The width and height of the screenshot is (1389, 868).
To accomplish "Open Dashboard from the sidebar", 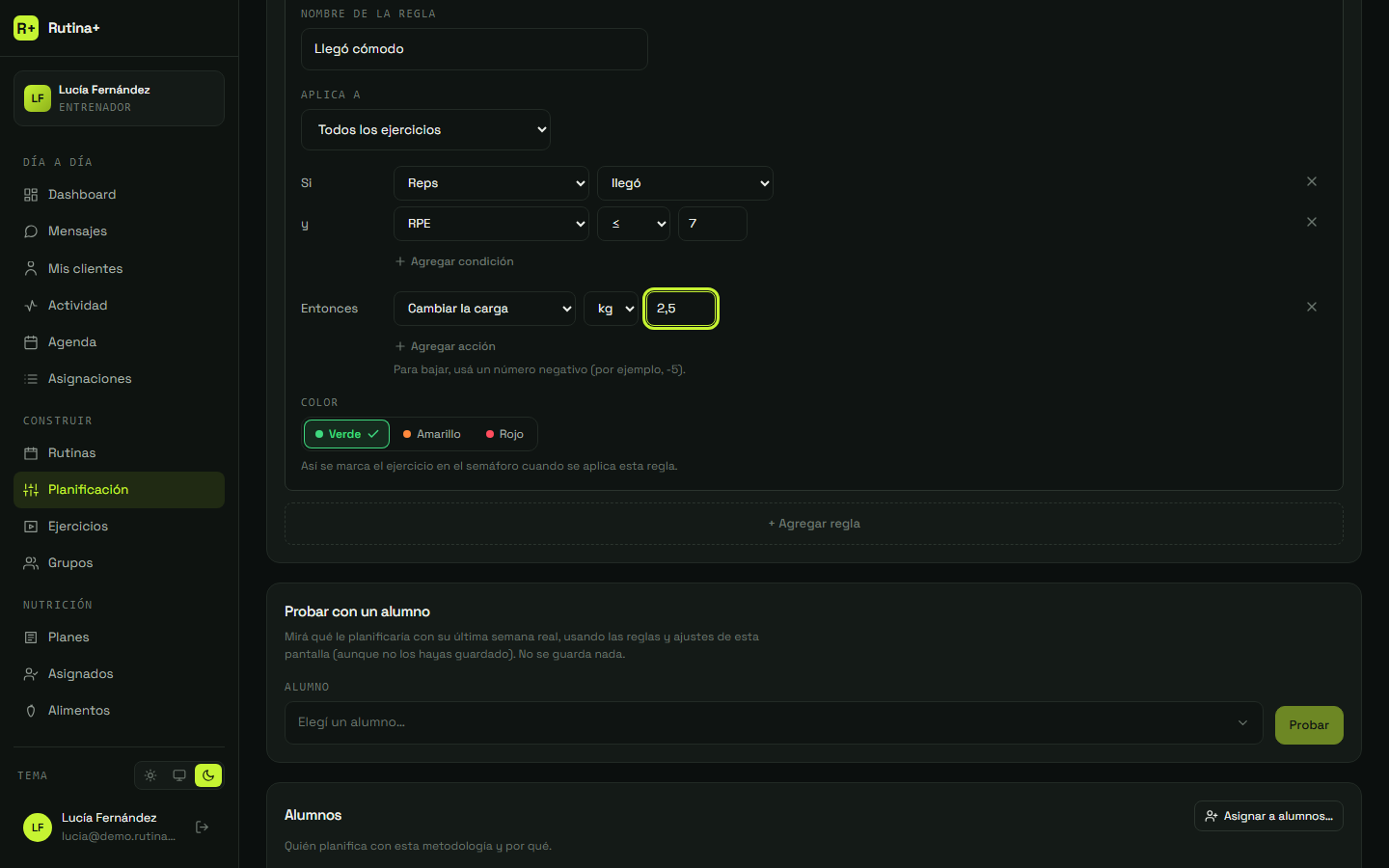I will 119,195.
